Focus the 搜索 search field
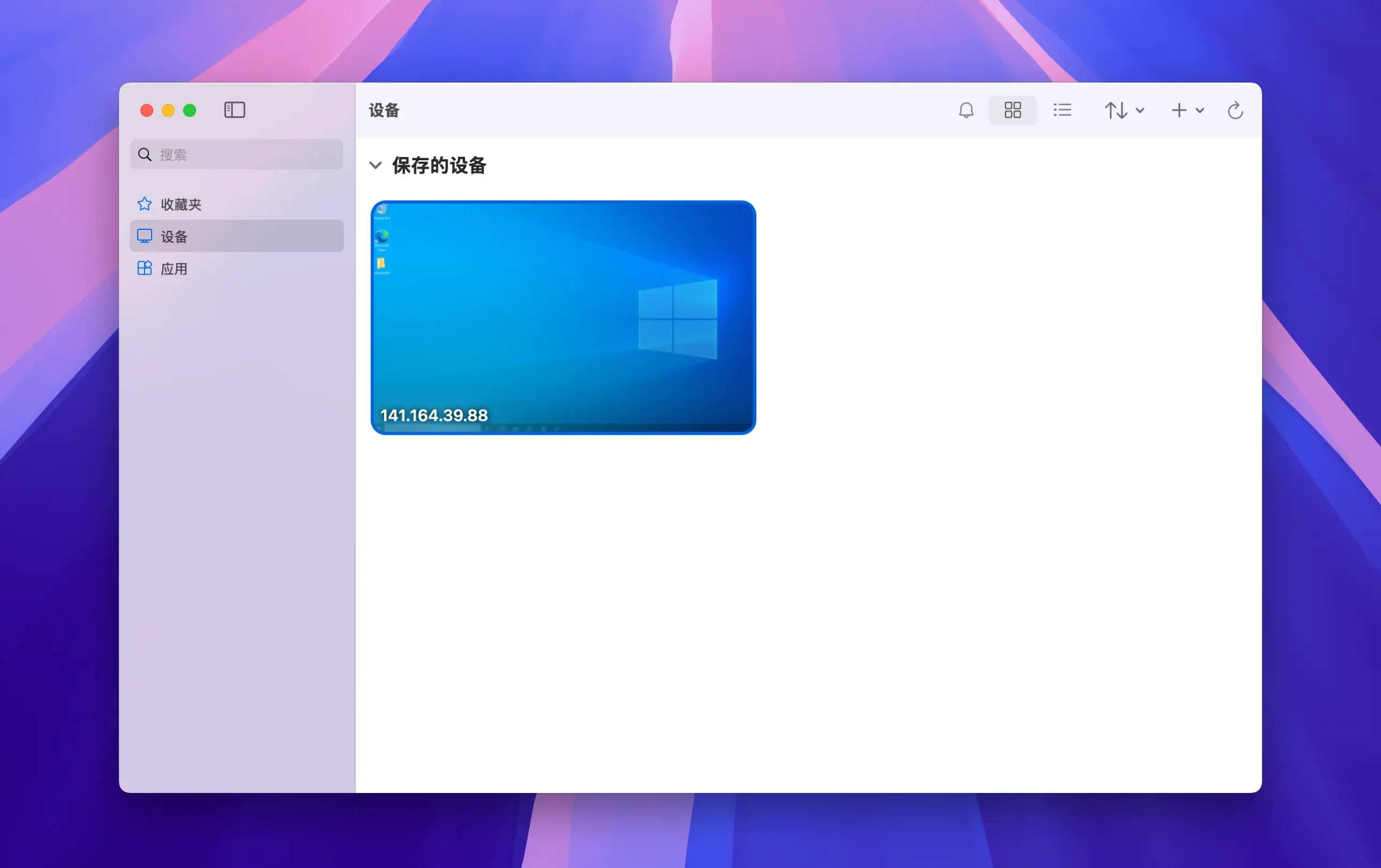The height and width of the screenshot is (868, 1381). [x=236, y=154]
